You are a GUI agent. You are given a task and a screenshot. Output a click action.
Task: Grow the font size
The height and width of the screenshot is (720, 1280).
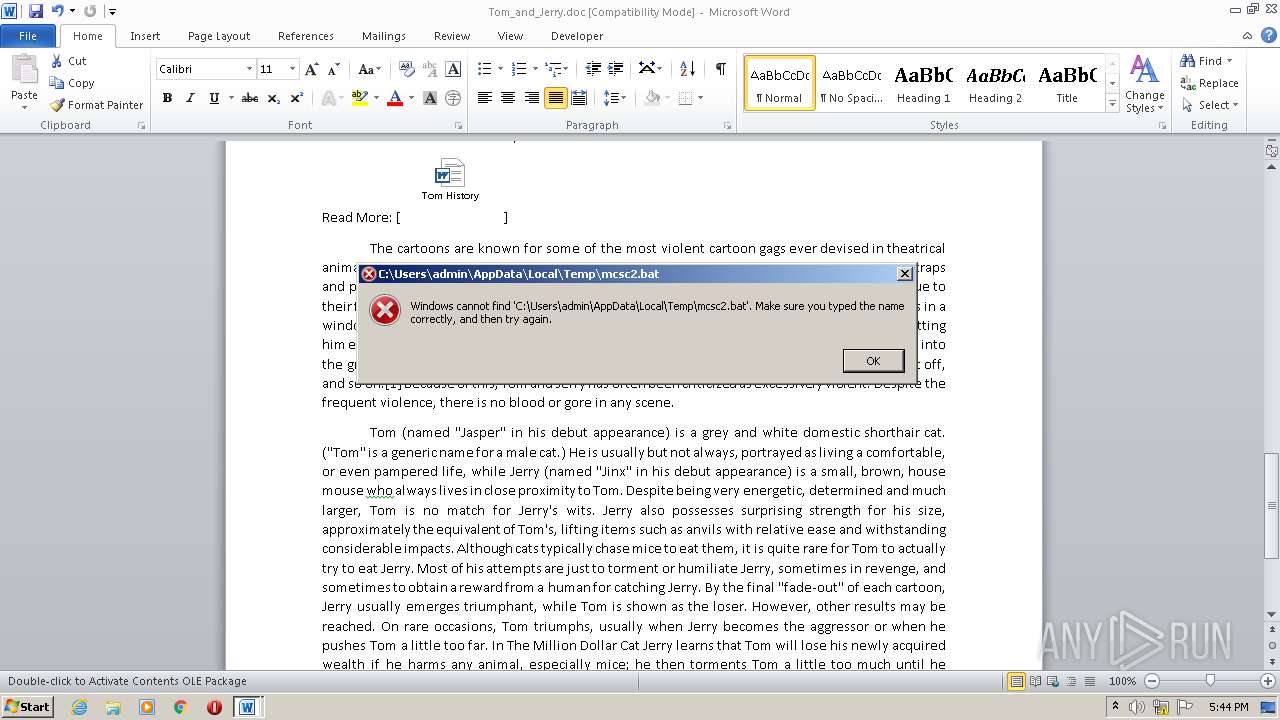coord(311,69)
